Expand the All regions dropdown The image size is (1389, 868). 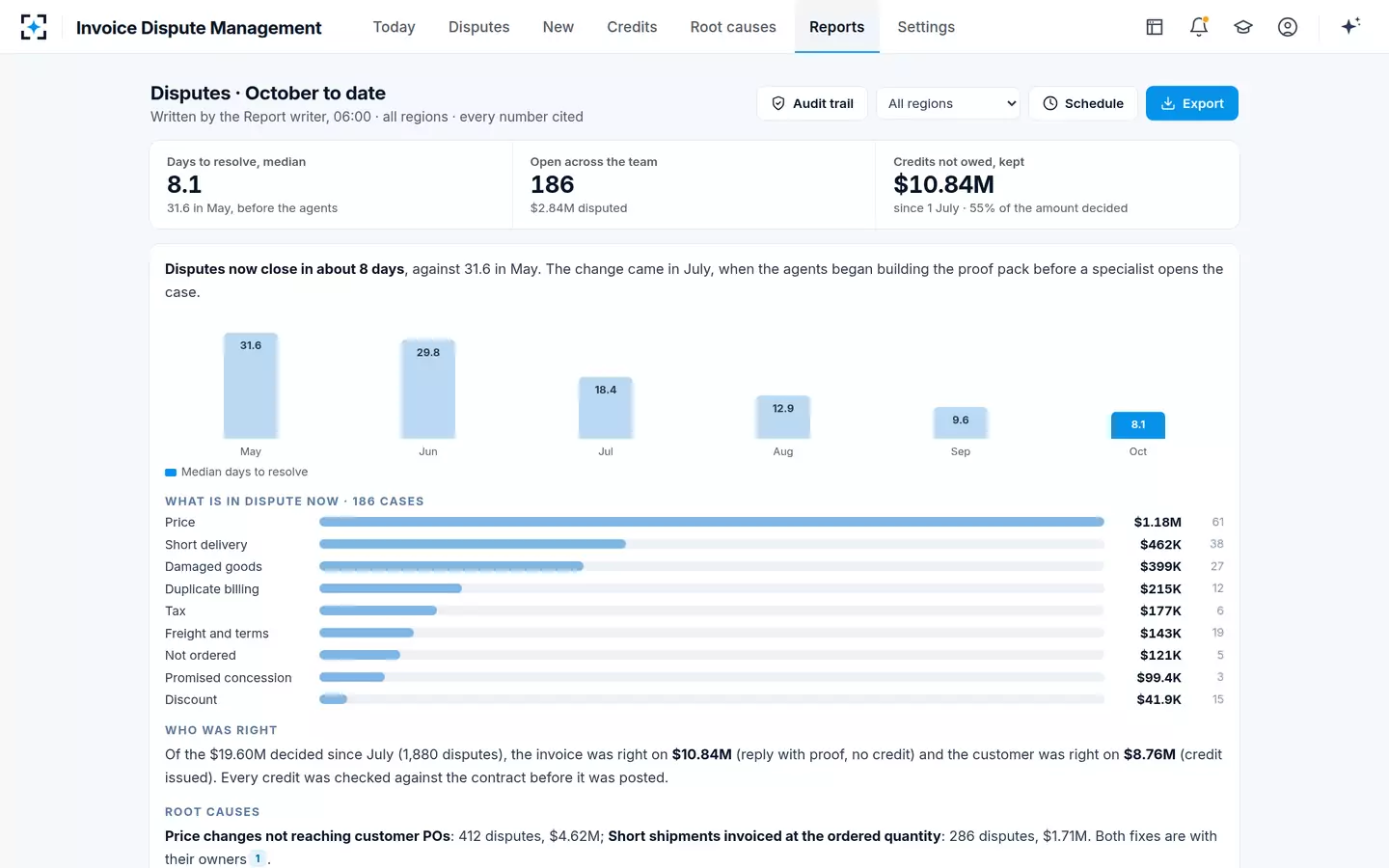pos(948,103)
